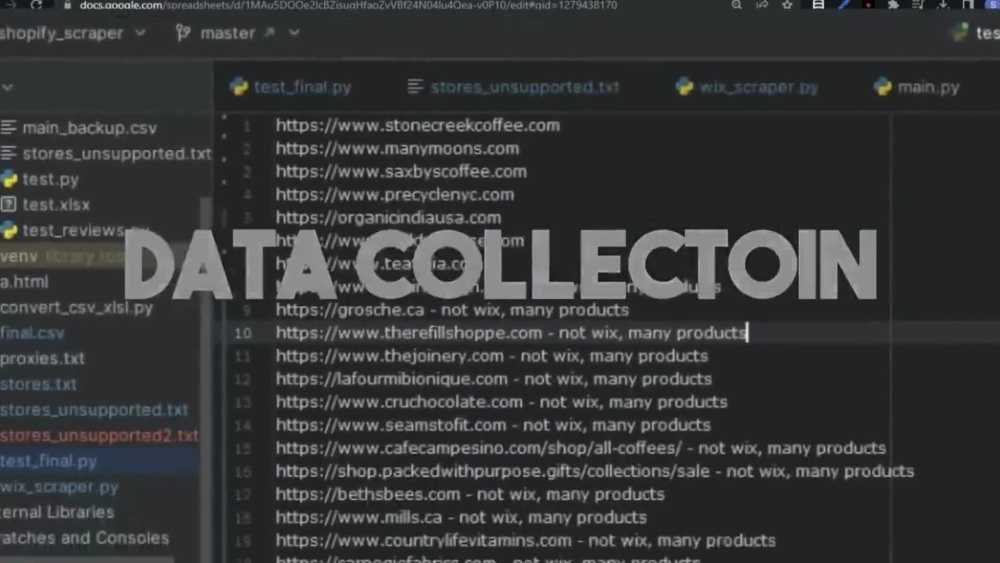Select a.html in the project tree
The width and height of the screenshot is (1000, 563).
point(24,282)
